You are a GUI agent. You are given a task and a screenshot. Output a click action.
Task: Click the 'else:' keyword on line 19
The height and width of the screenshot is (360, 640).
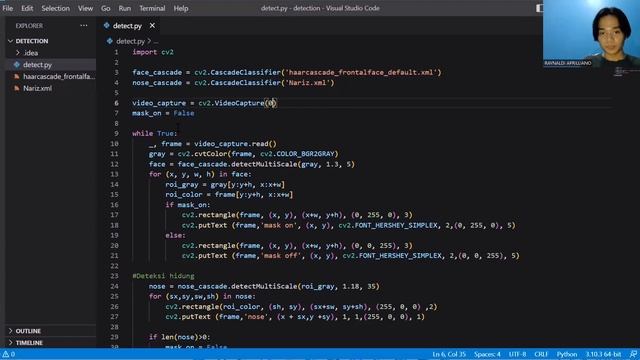pyautogui.click(x=176, y=235)
